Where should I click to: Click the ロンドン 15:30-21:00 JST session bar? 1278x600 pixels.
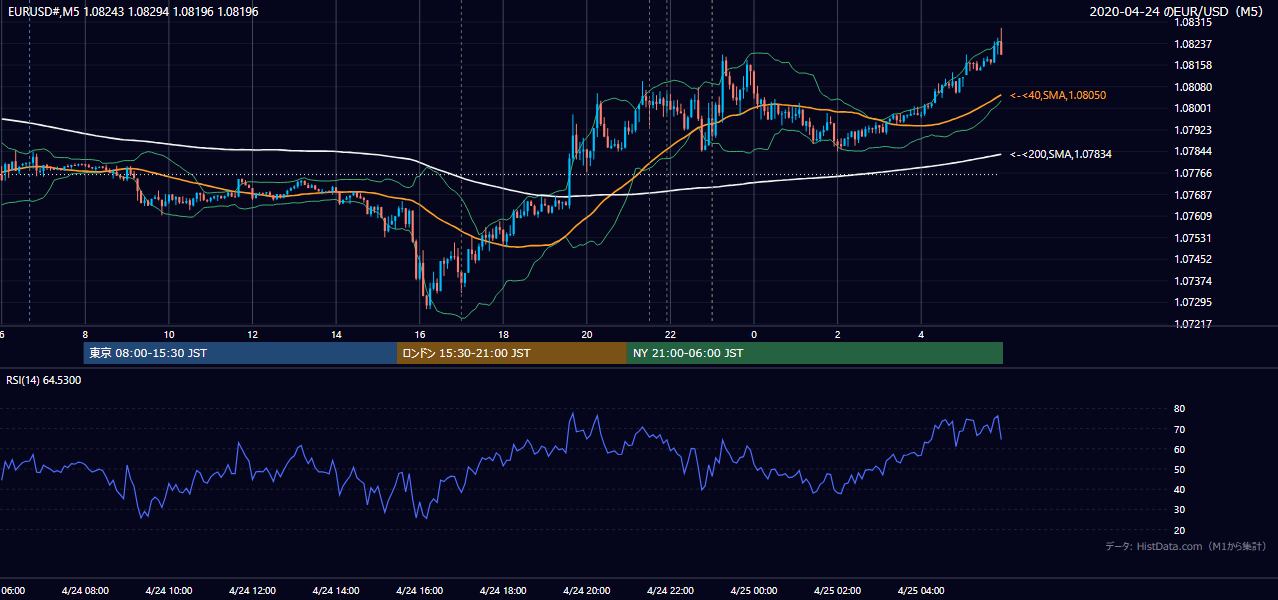pyautogui.click(x=512, y=353)
